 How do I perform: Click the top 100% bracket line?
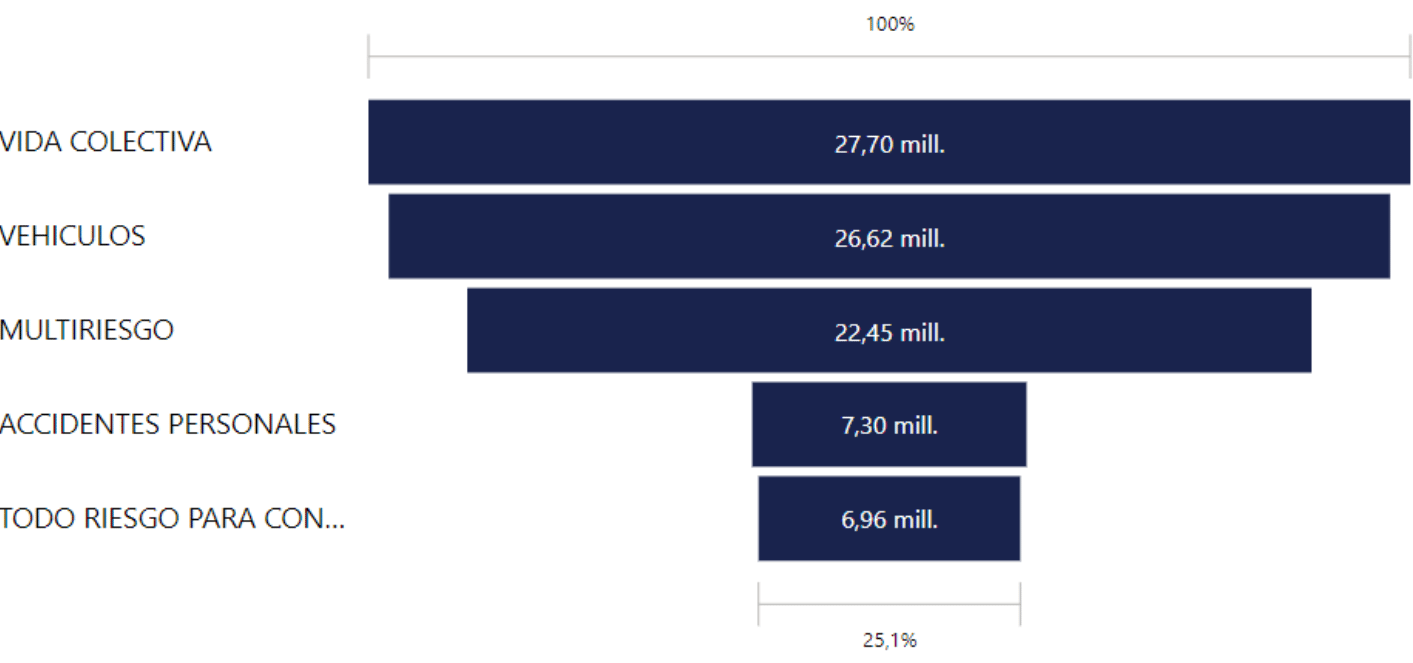889,57
